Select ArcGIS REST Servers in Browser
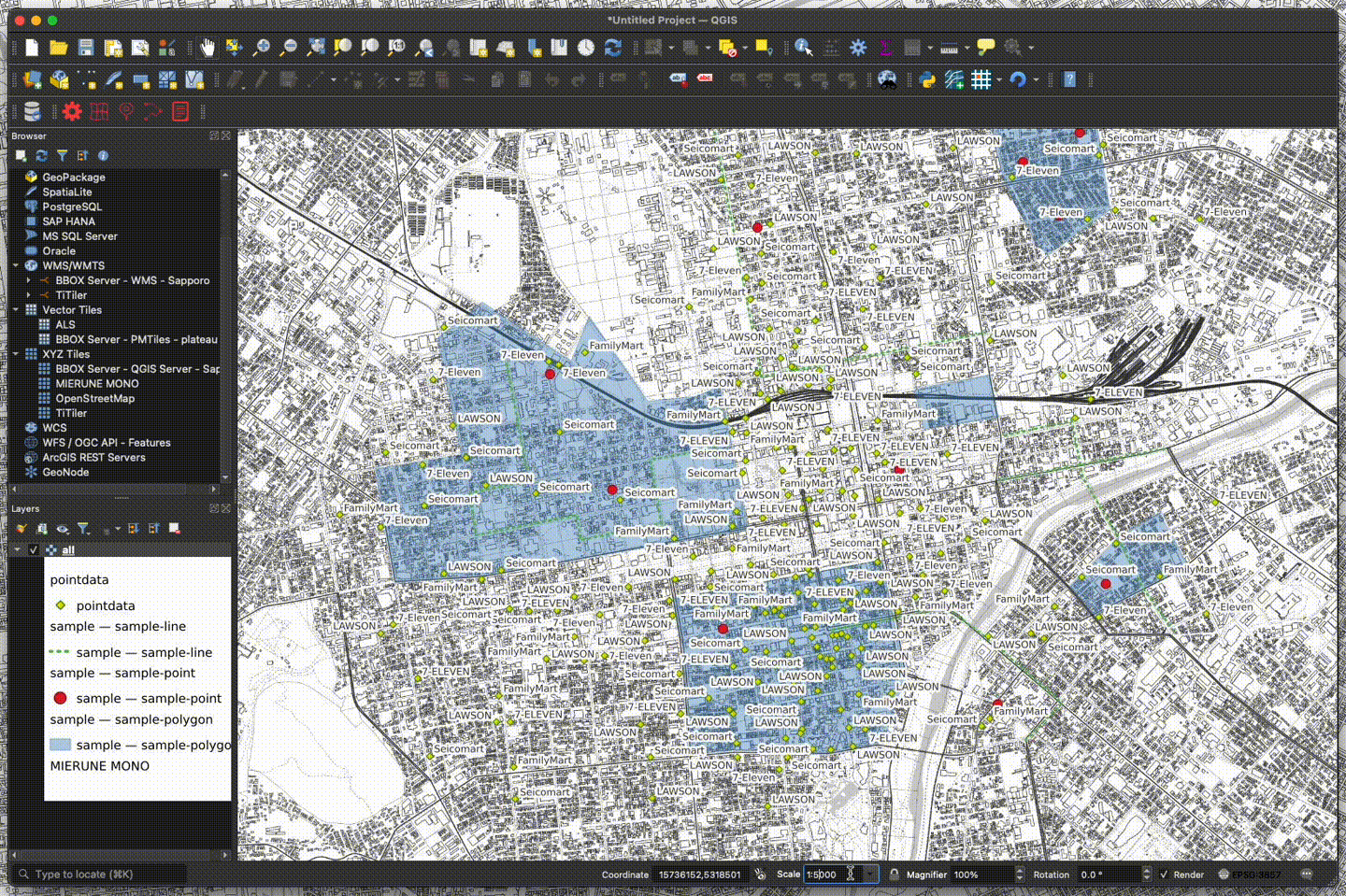The height and width of the screenshot is (896, 1346). click(x=93, y=458)
